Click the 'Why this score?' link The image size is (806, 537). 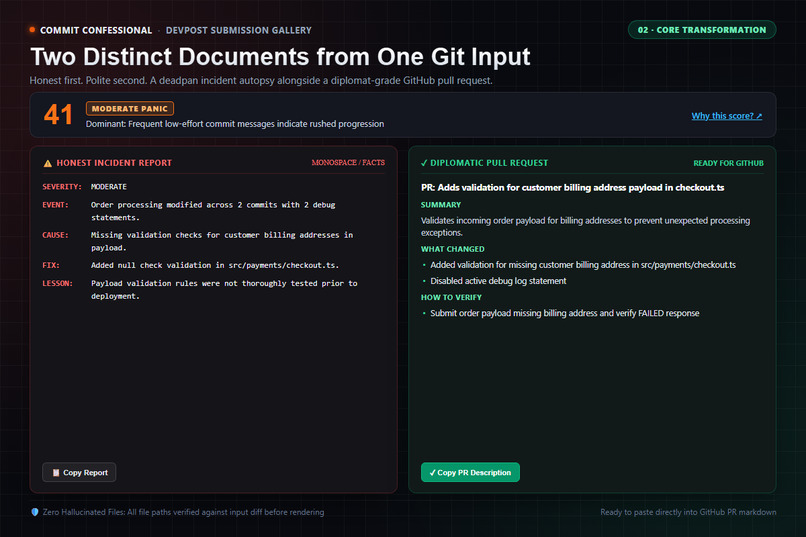(726, 116)
